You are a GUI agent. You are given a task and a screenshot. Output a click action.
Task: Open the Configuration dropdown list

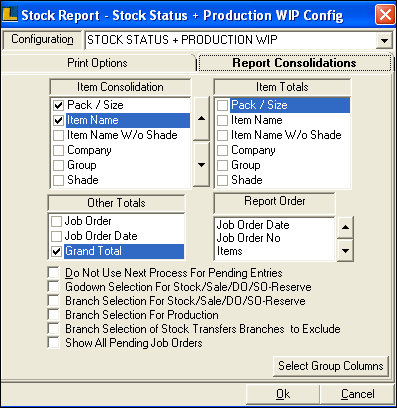point(384,41)
